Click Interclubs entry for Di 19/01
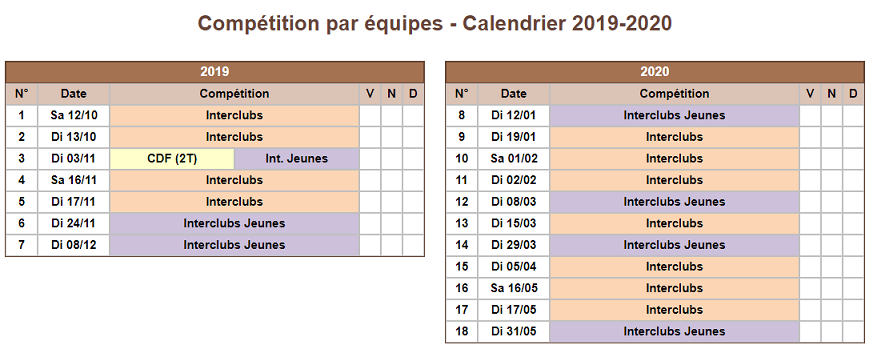This screenshot has height=361, width=873. 674,137
